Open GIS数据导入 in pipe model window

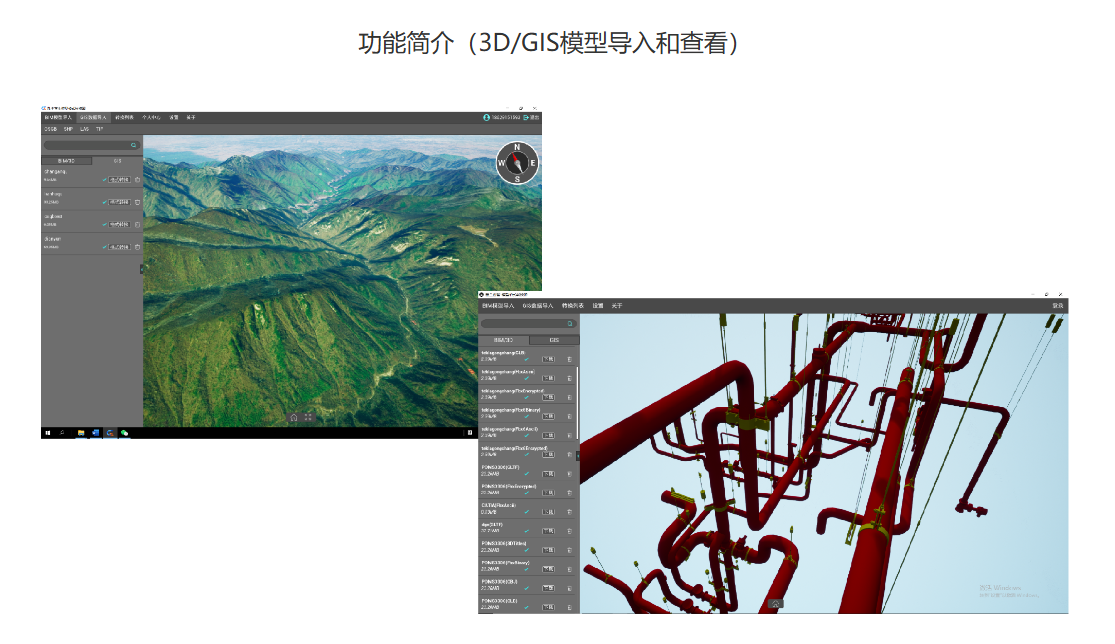tap(538, 306)
